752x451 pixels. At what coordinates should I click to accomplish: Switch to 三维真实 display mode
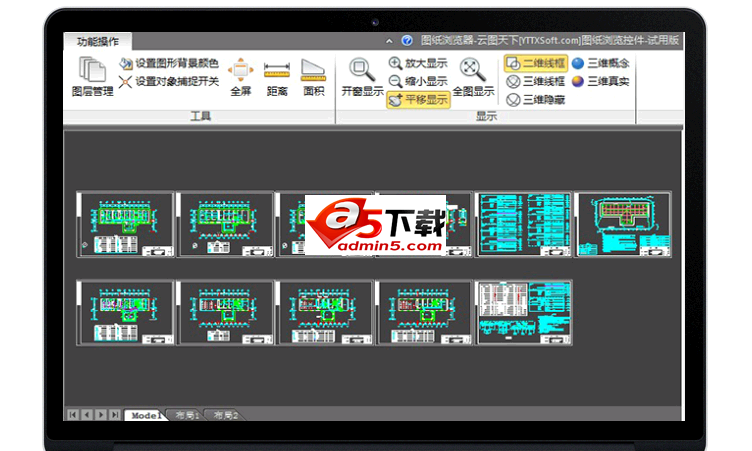point(600,82)
